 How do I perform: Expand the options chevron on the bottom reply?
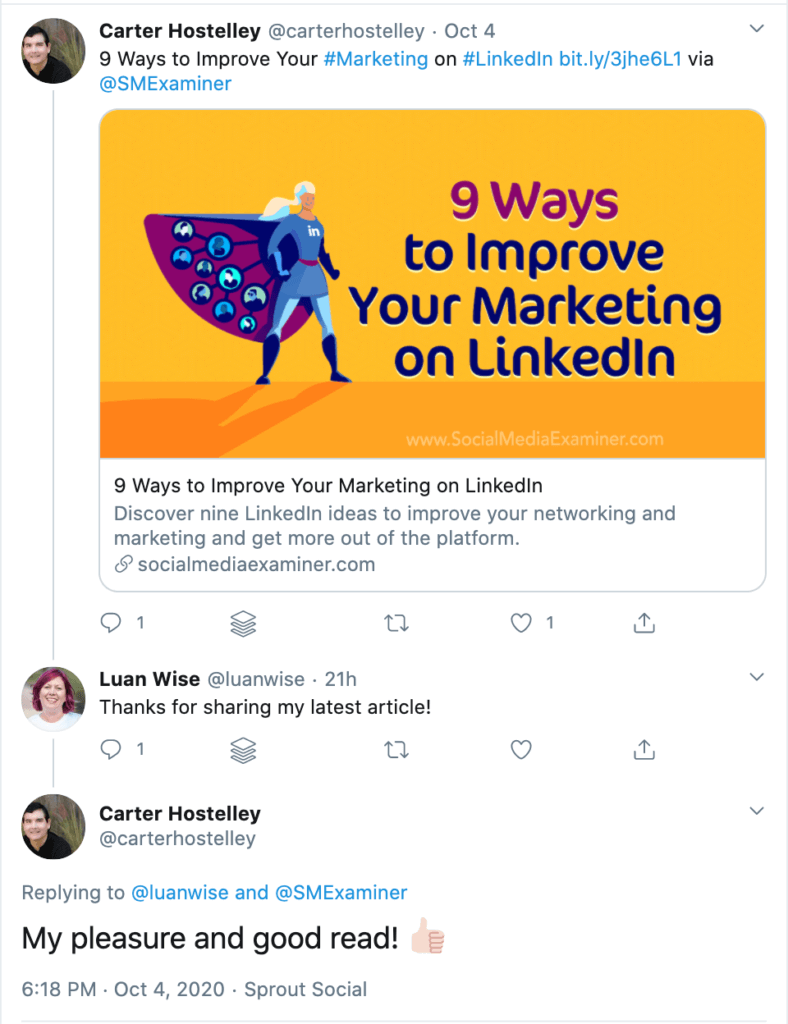coord(757,809)
